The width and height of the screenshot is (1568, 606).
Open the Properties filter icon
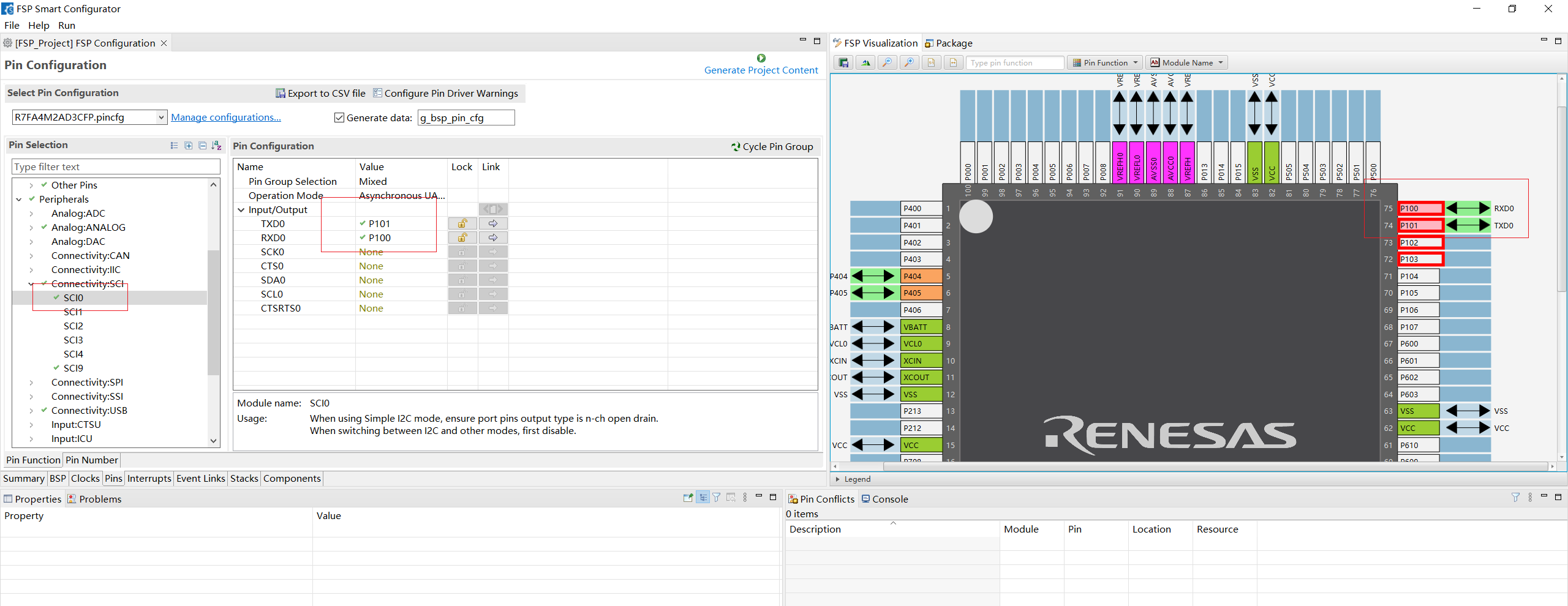717,498
